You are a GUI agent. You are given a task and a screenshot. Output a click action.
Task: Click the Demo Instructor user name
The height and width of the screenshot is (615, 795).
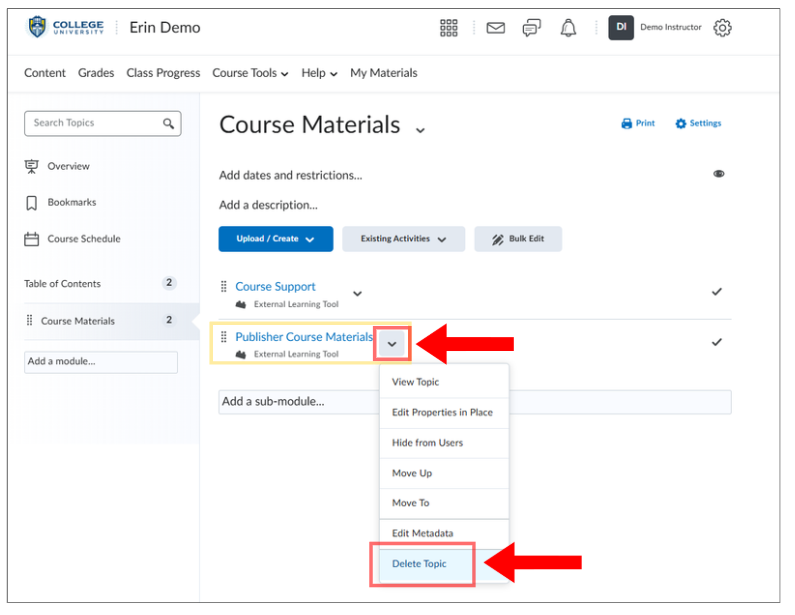pos(671,27)
